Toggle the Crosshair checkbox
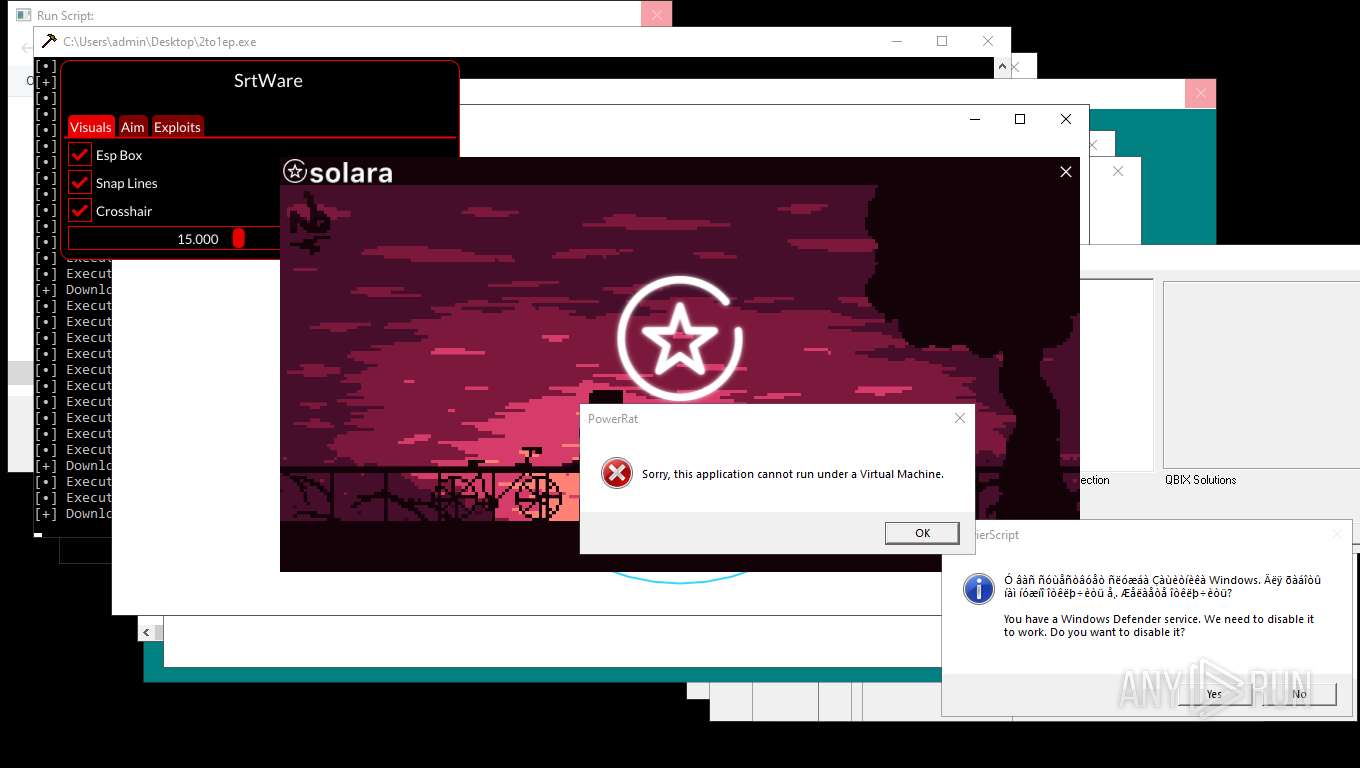The image size is (1360, 768). (80, 211)
